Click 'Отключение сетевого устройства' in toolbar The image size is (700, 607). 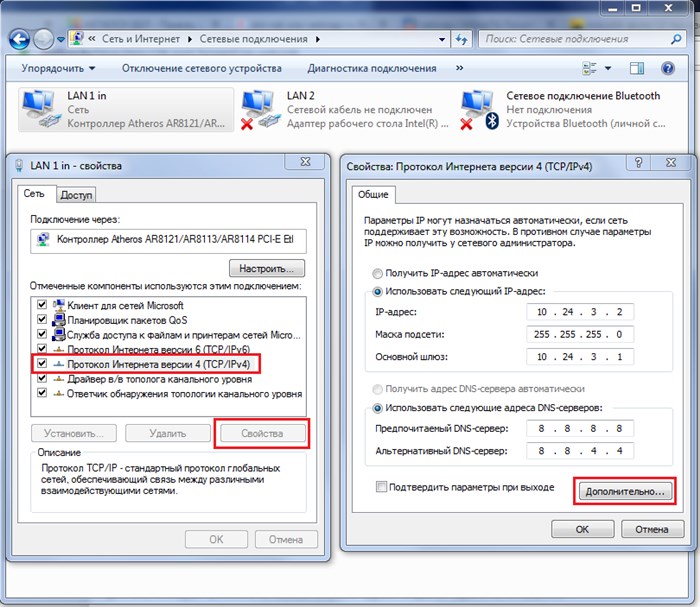pyautogui.click(x=202, y=68)
